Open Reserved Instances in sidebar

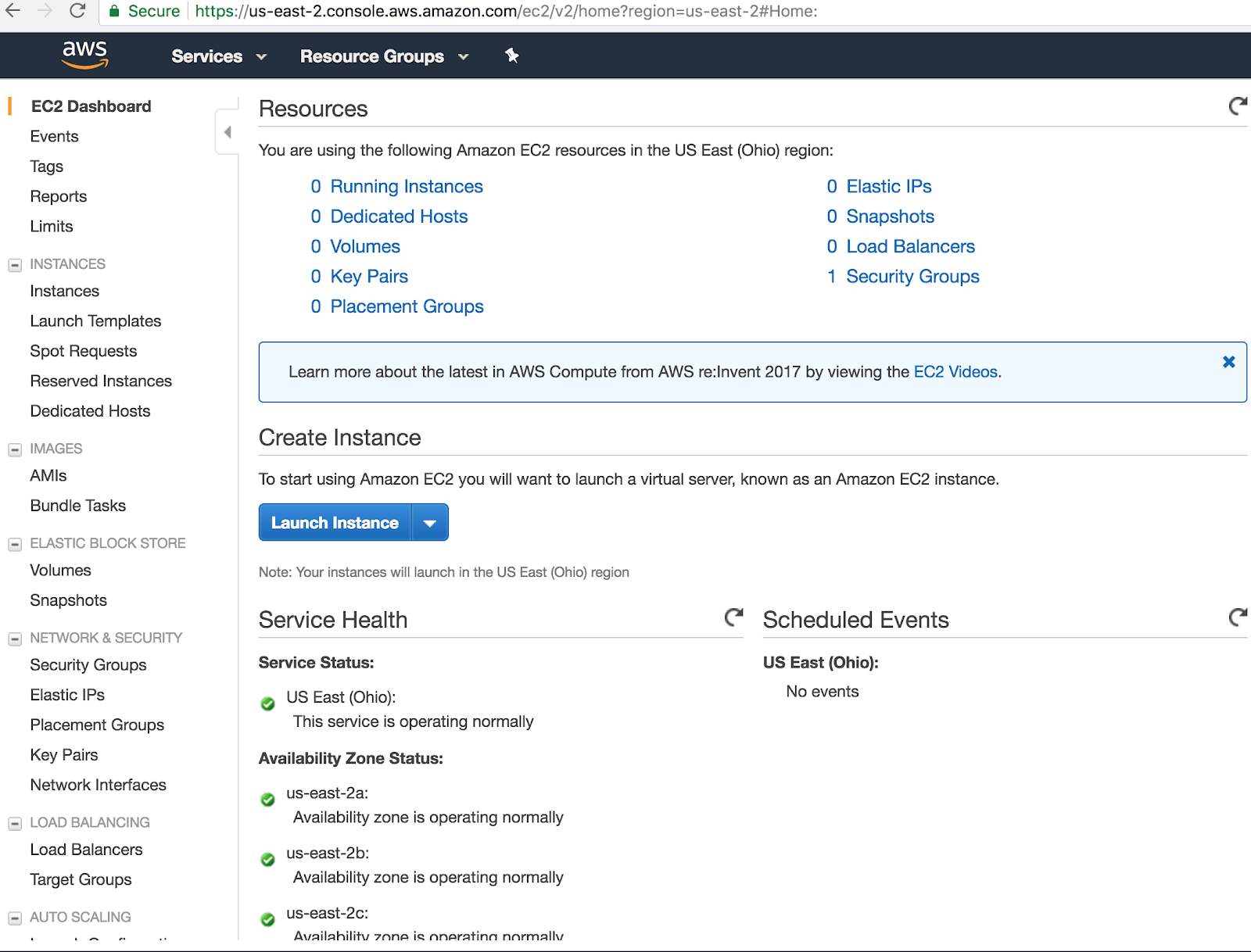(101, 381)
